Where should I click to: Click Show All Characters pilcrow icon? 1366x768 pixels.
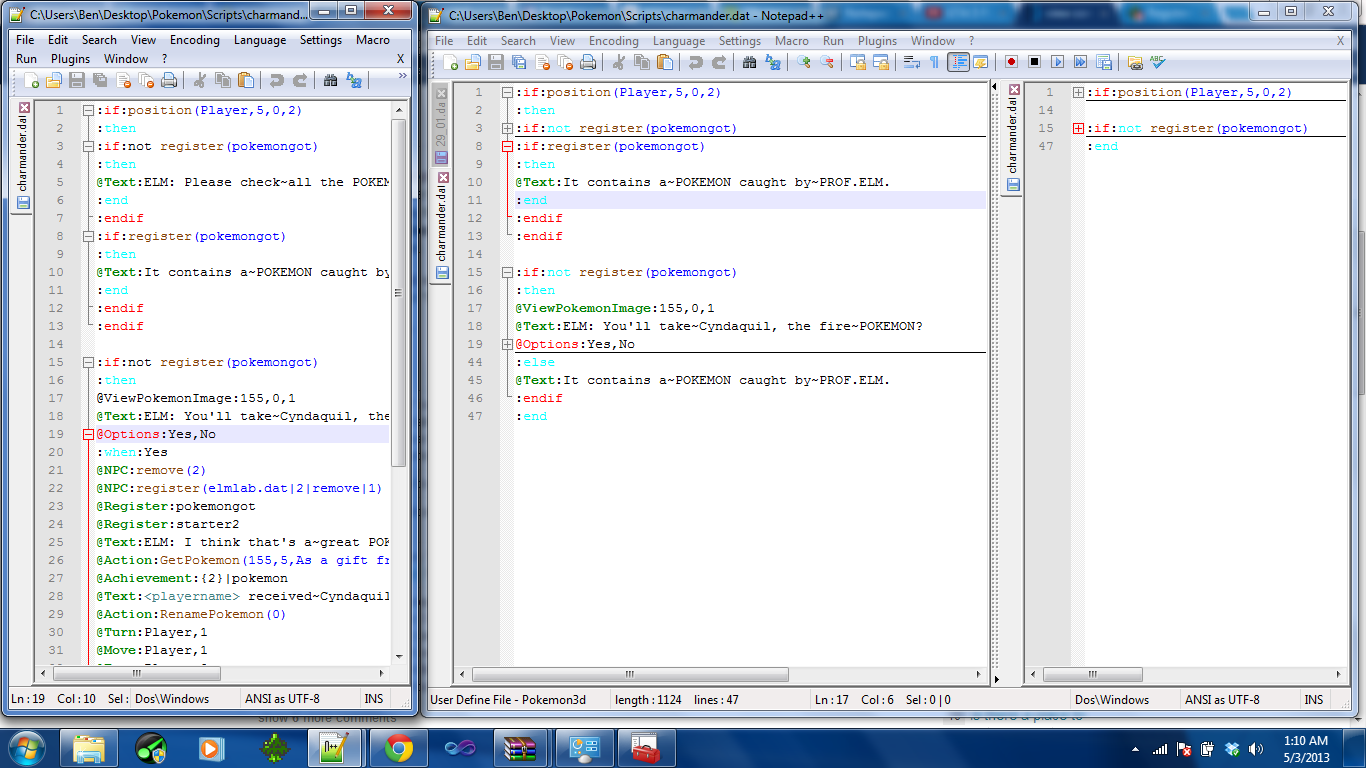[934, 62]
